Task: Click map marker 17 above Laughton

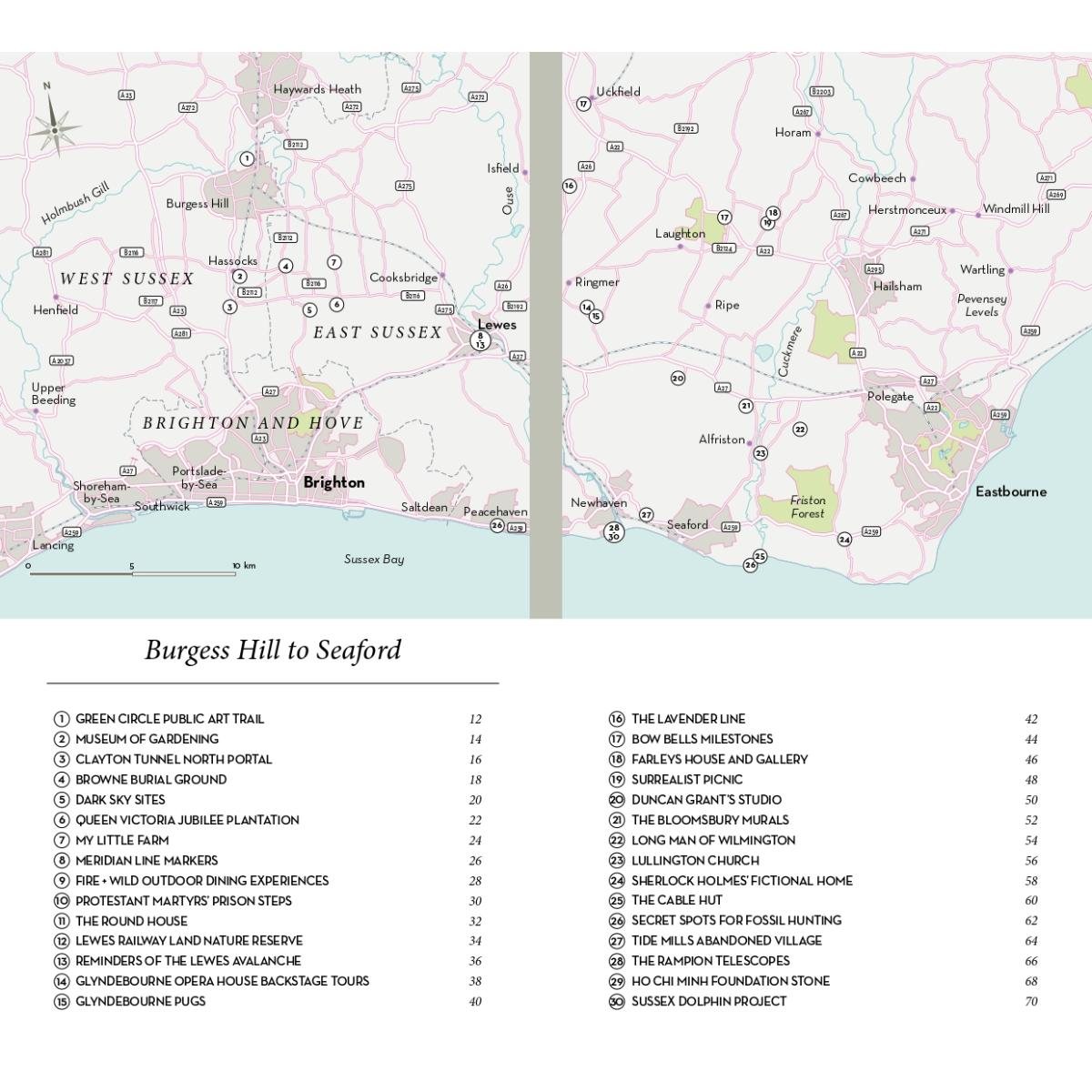Action: [x=724, y=217]
